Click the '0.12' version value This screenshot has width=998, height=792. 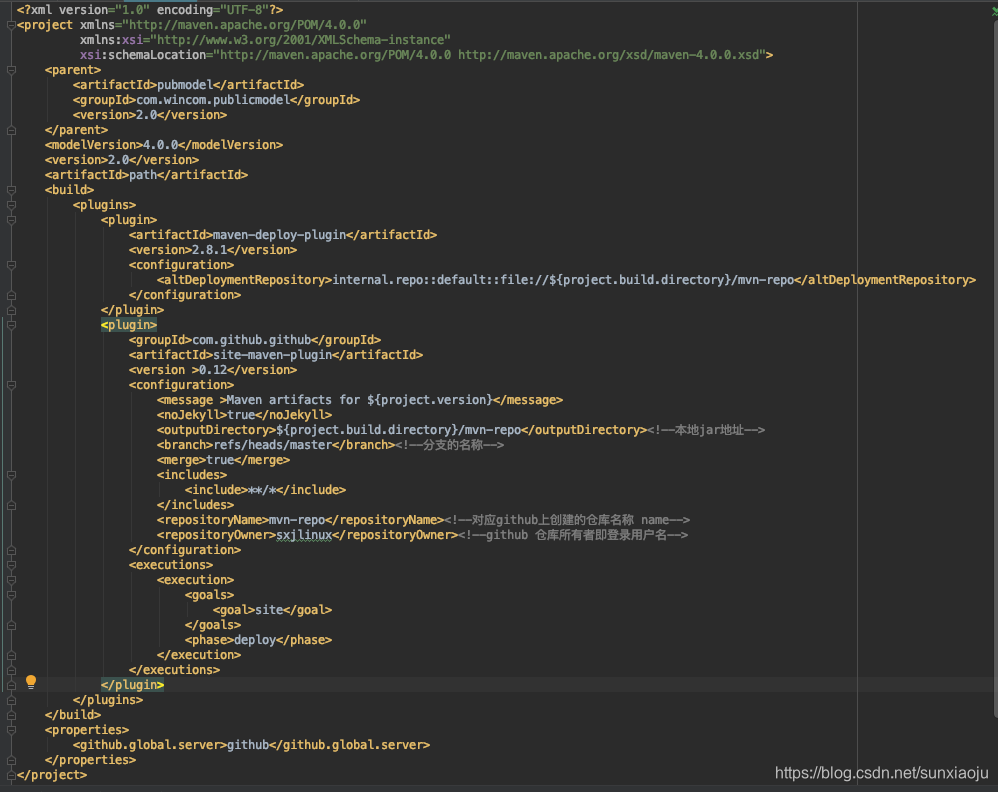pos(213,370)
